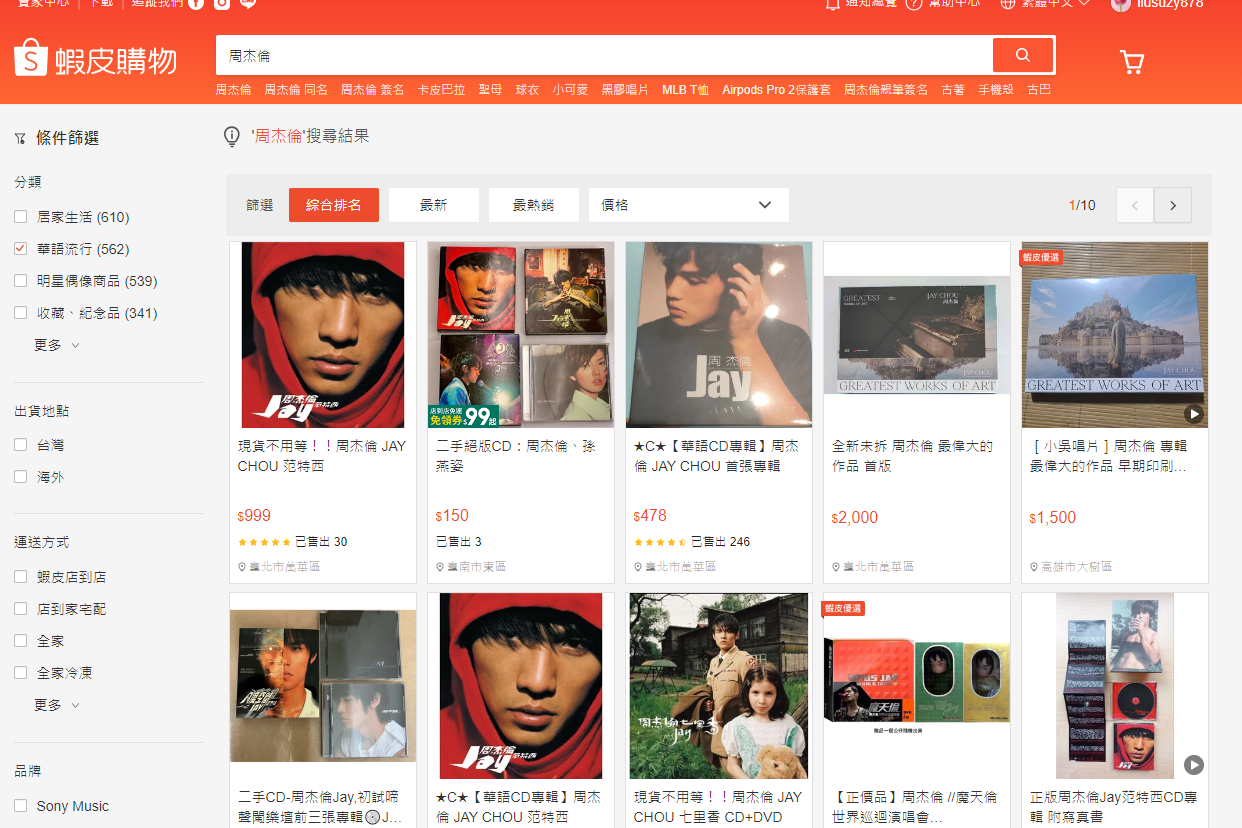Screen dimensions: 1242x828
Task: Click suggested search 周杰倫 簽名
Action: pos(372,90)
